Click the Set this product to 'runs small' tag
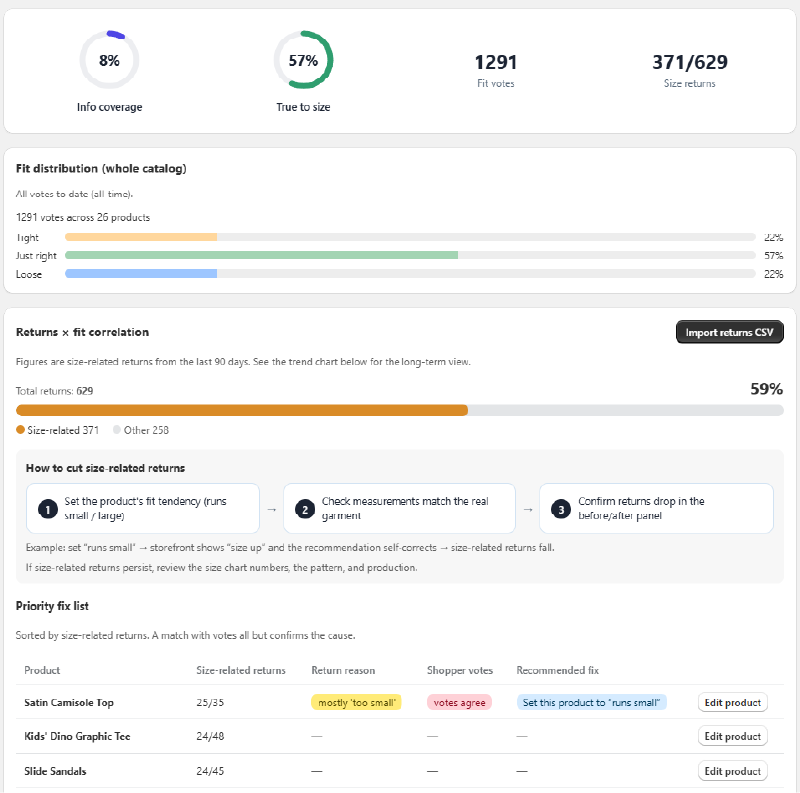The image size is (800, 793). pos(591,702)
